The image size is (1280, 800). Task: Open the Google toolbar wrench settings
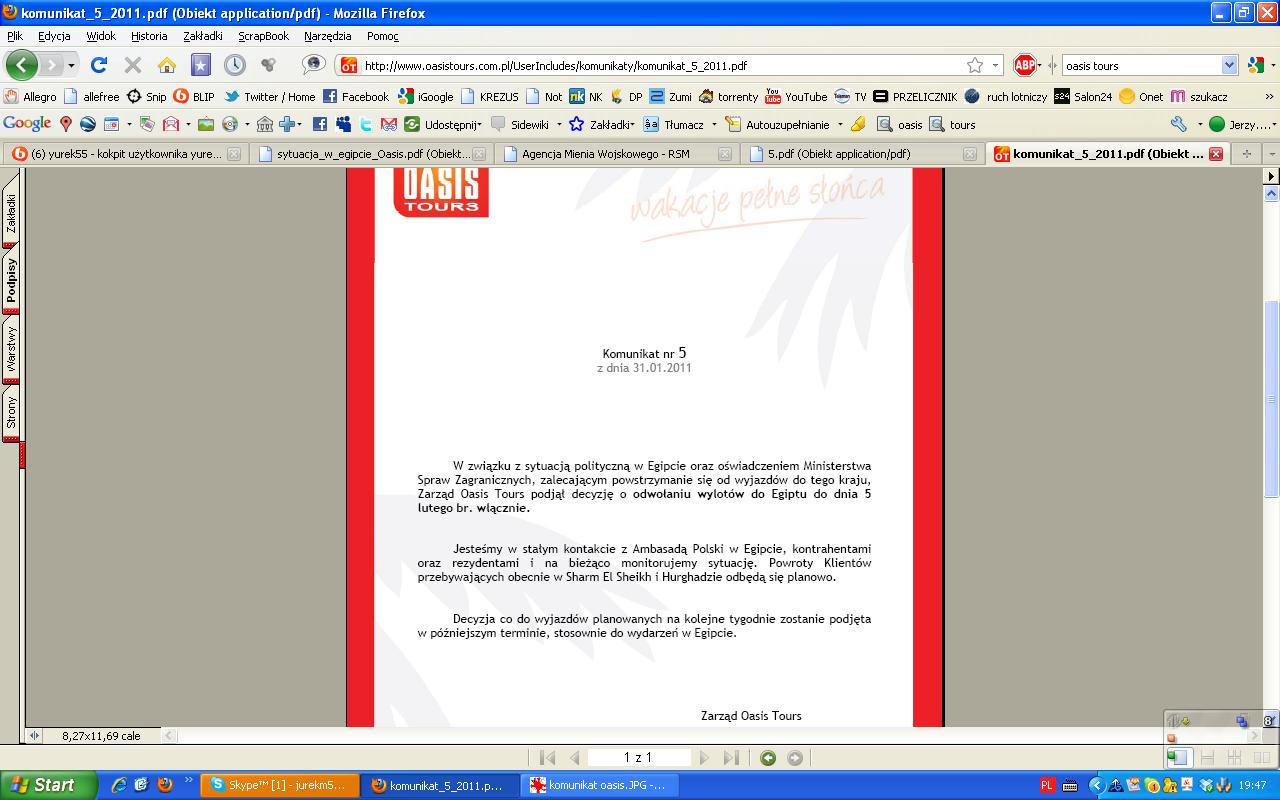click(1179, 124)
